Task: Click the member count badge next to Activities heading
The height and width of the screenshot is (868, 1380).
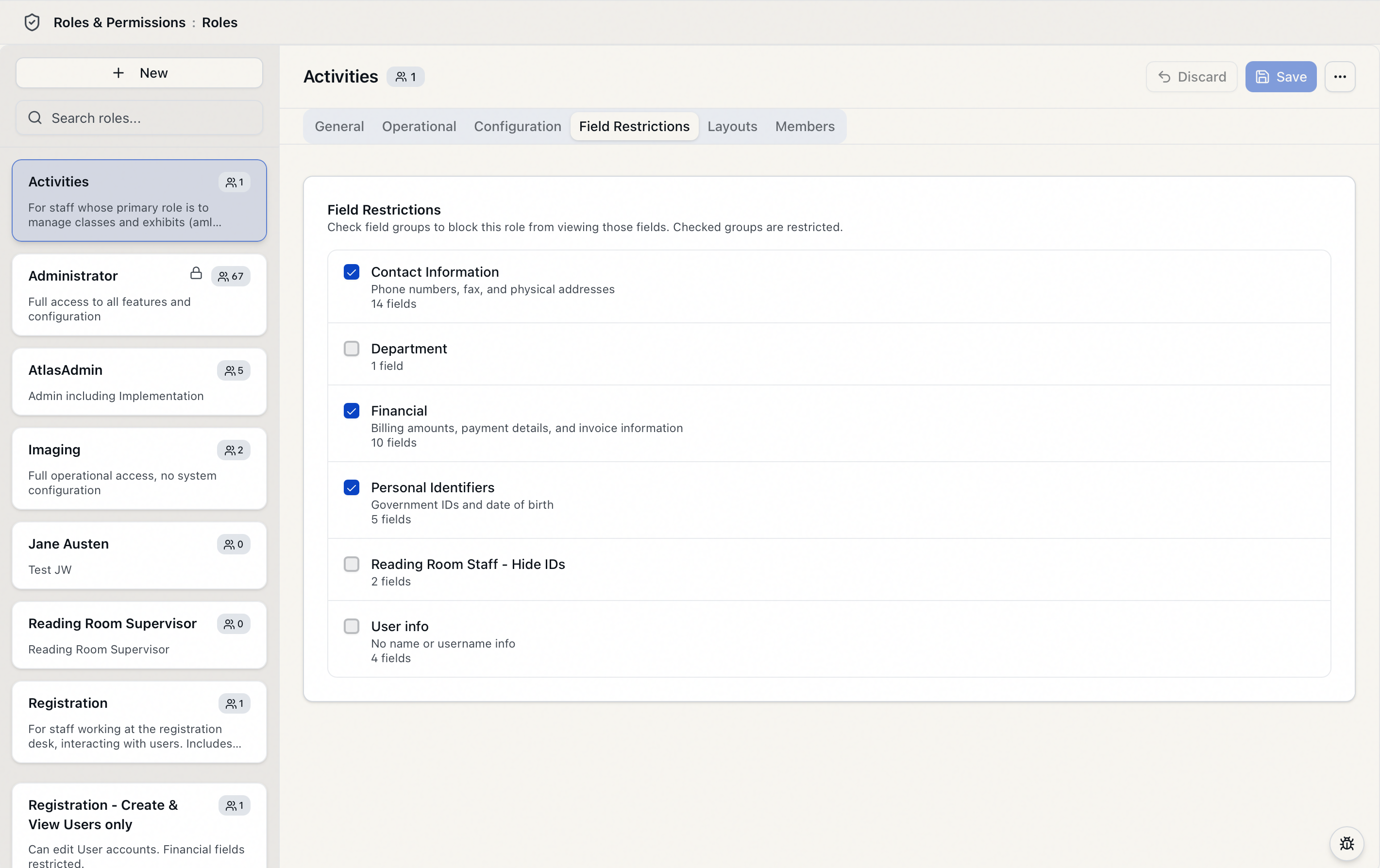Action: click(406, 77)
